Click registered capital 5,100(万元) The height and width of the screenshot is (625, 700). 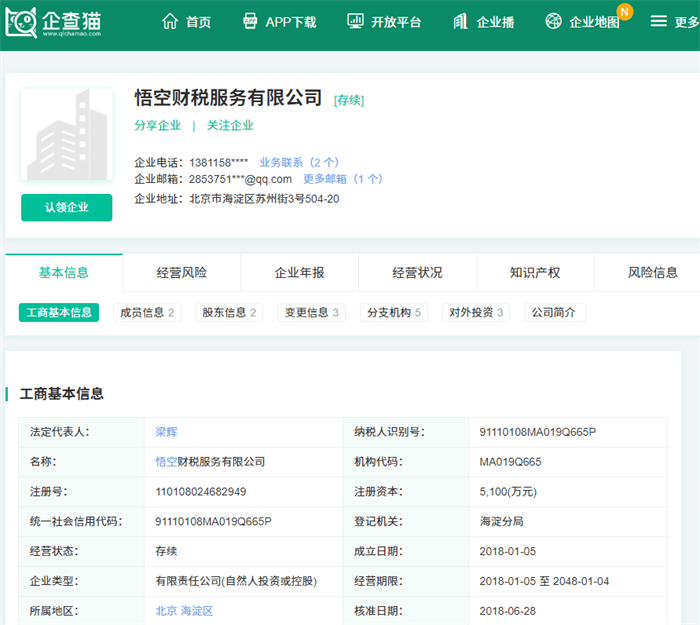tap(508, 492)
